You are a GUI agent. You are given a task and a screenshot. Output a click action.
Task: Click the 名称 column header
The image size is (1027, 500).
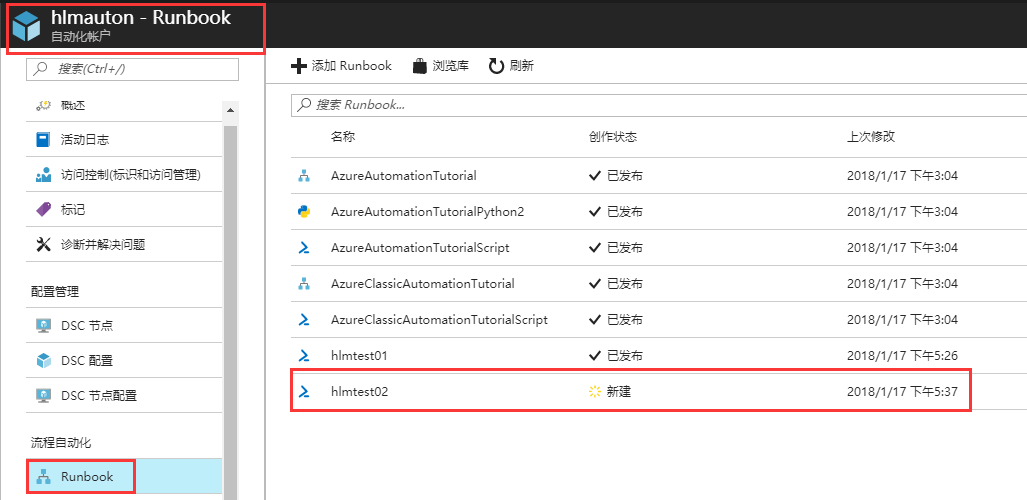[343, 137]
